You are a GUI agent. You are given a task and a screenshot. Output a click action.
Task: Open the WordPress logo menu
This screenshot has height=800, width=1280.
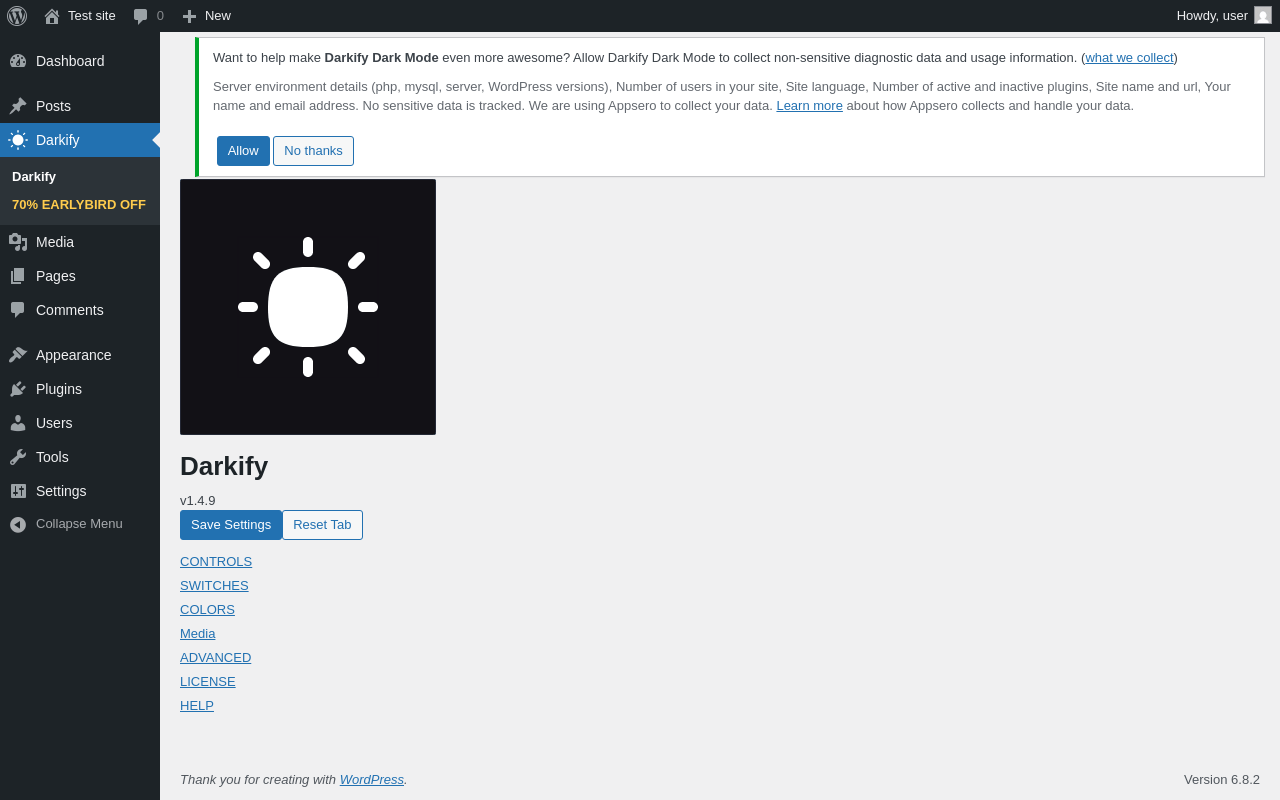tap(17, 16)
